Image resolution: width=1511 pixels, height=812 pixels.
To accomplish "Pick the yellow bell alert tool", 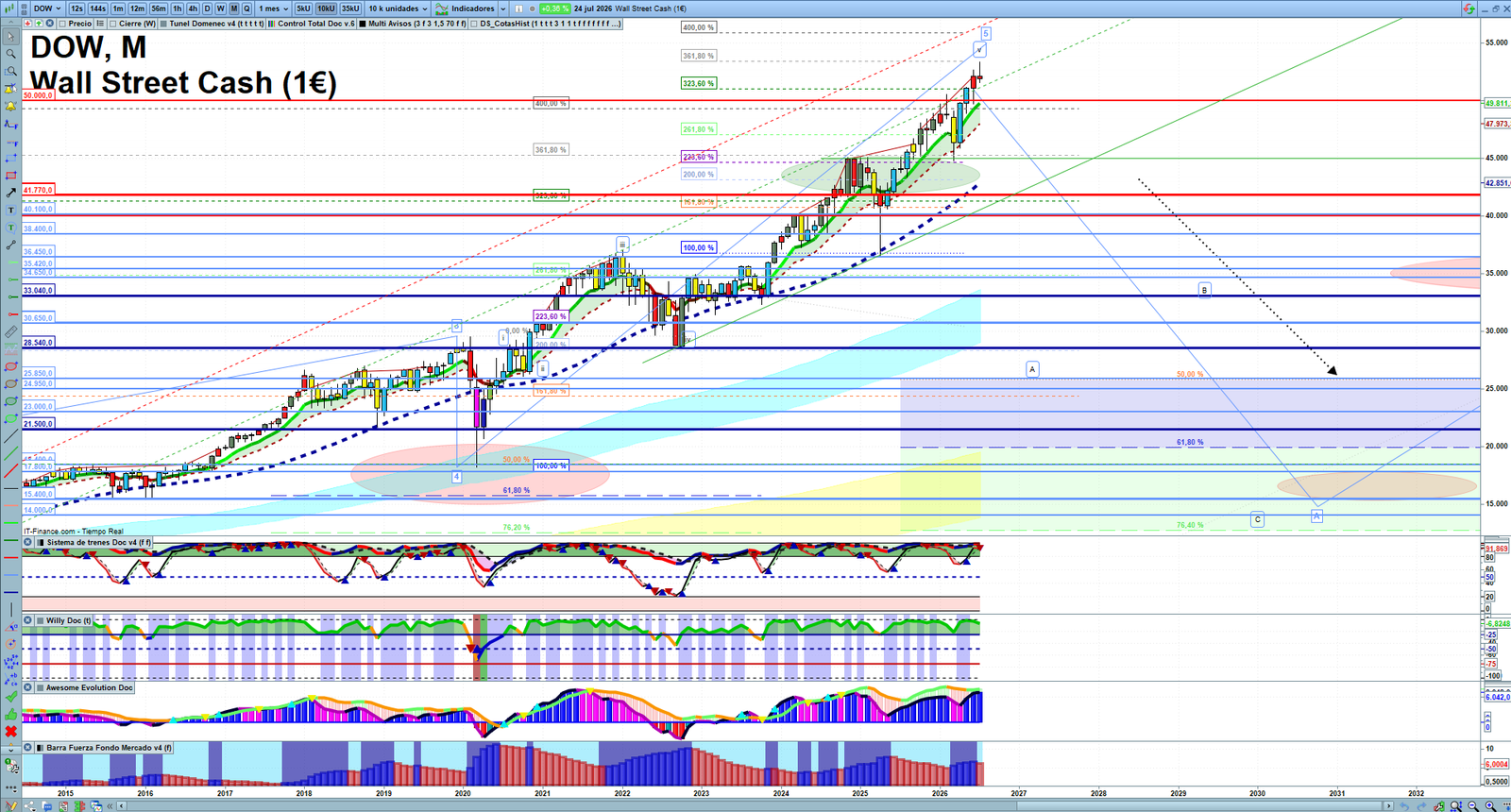I will coord(10,107).
